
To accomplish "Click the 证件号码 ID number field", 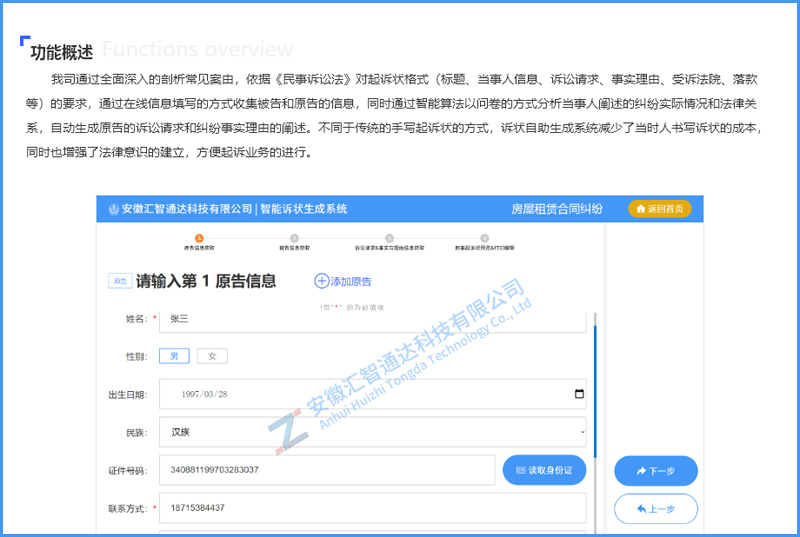I will (327, 470).
